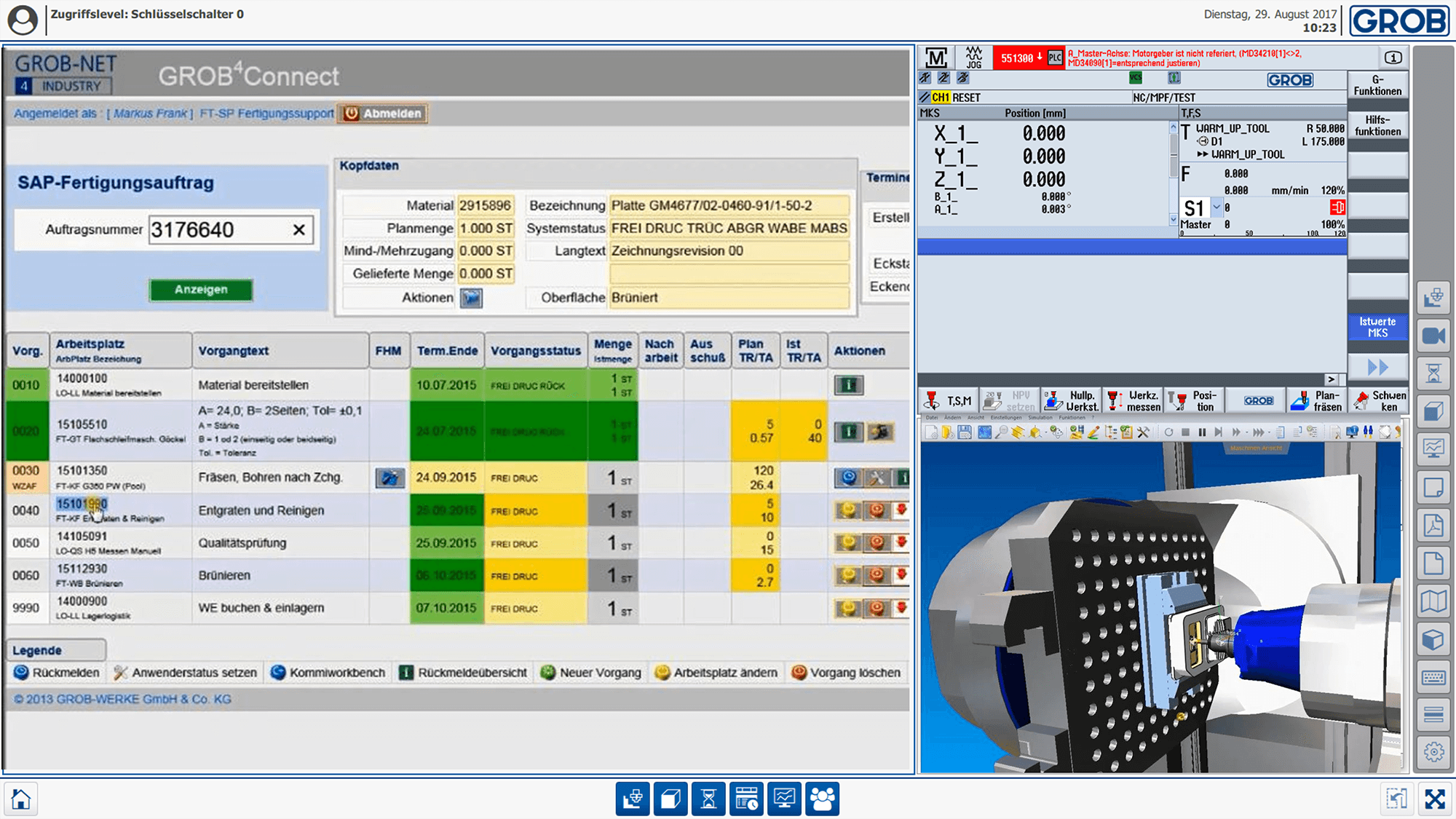This screenshot has height=819, width=1456.
Task: Open the 3D part icon in bottom bar
Action: coord(670,799)
